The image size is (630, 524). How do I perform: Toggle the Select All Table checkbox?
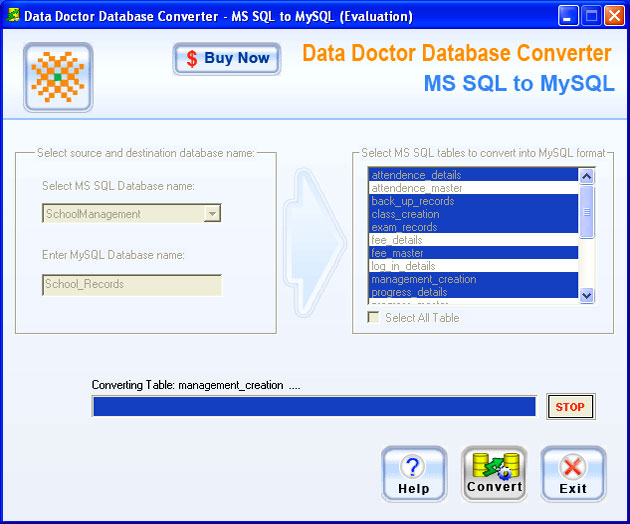coord(374,317)
